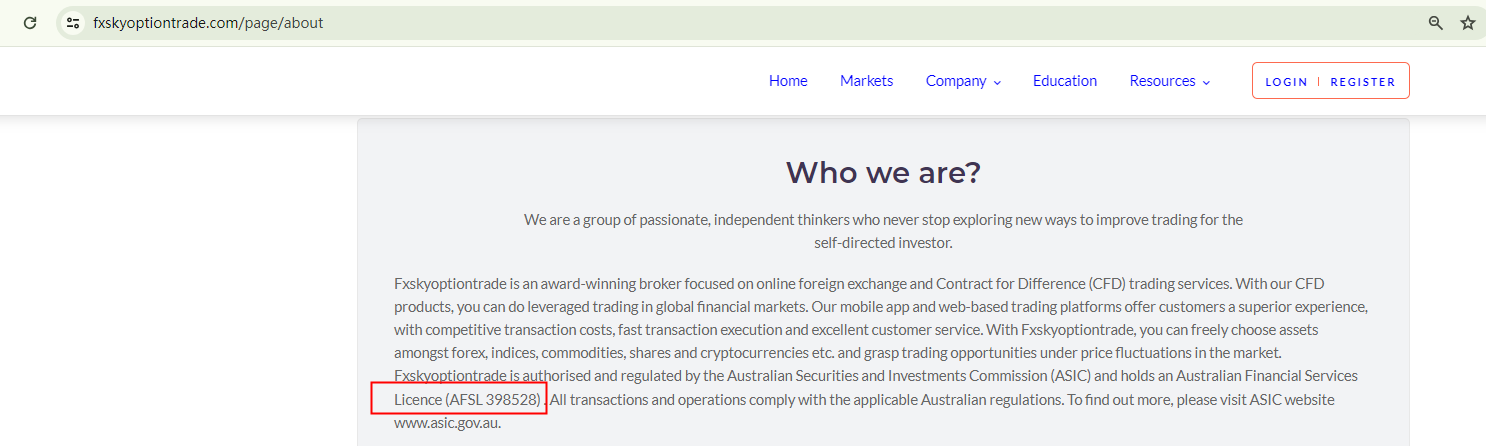The height and width of the screenshot is (446, 1486).
Task: Go to the Home page
Action: [788, 81]
